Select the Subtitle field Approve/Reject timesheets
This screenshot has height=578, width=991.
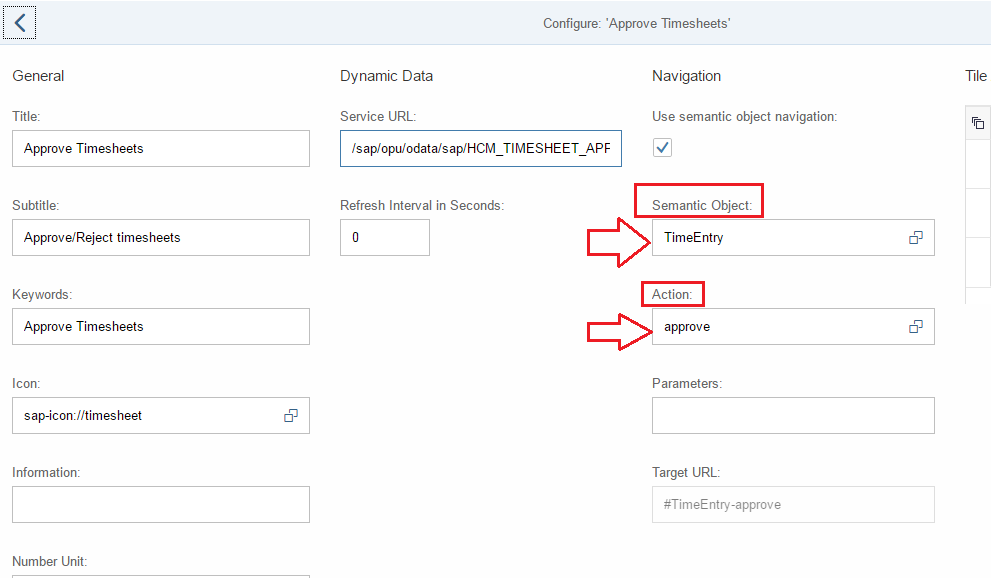(161, 238)
